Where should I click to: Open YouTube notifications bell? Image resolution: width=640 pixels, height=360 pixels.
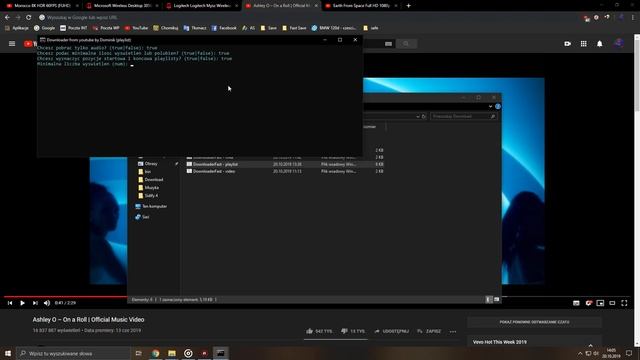click(x=600, y=44)
